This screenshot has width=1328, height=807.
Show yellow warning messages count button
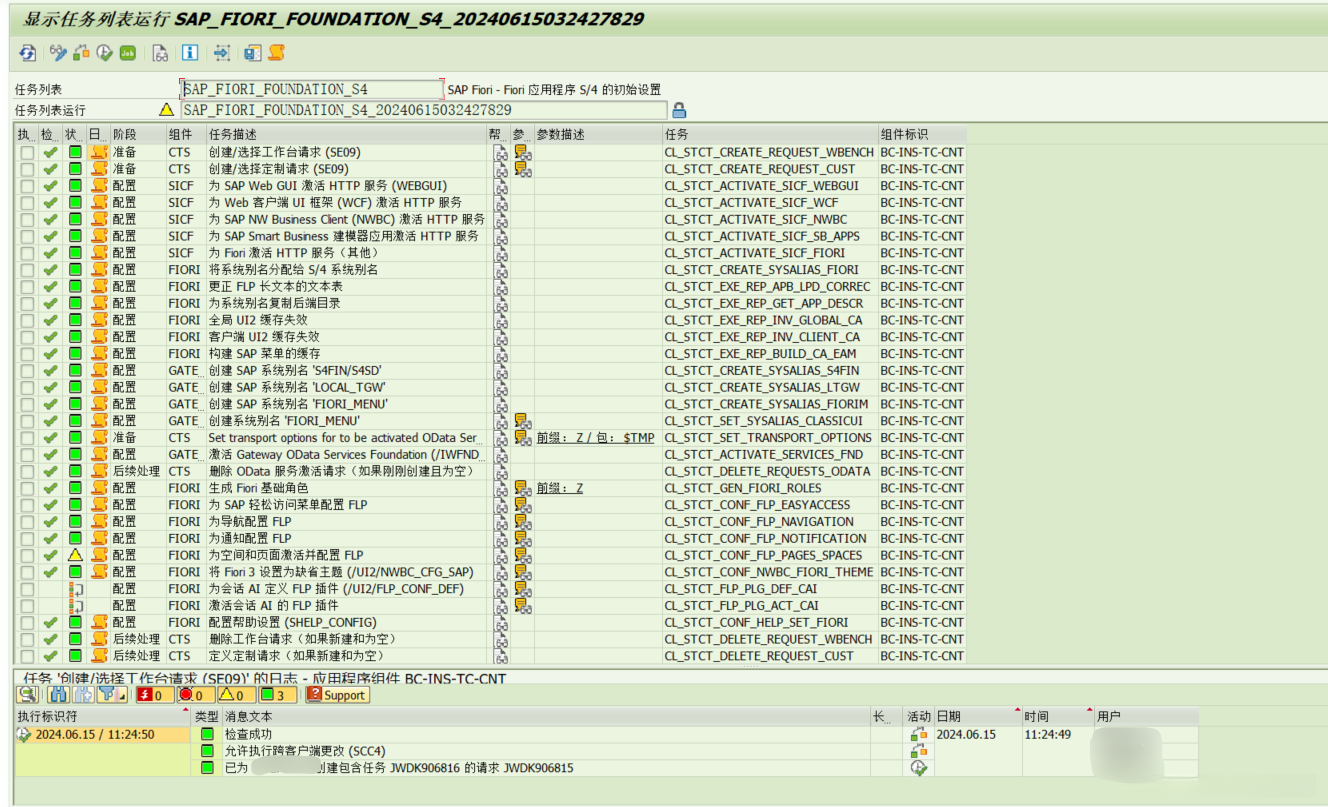coord(235,695)
